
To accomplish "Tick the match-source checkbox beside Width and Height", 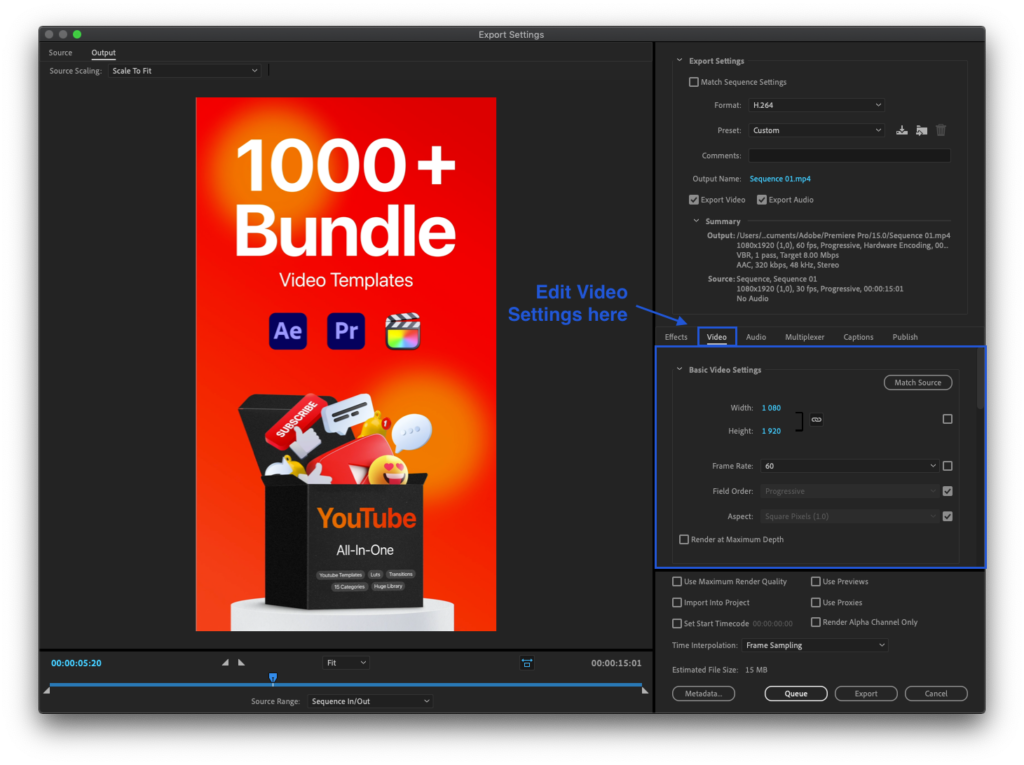I will pyautogui.click(x=948, y=419).
